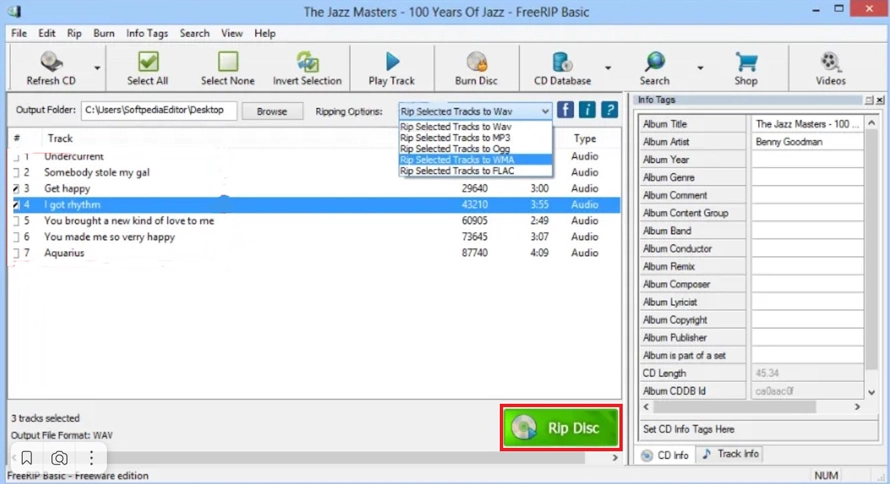Click the Invert Selection icon

[307, 61]
